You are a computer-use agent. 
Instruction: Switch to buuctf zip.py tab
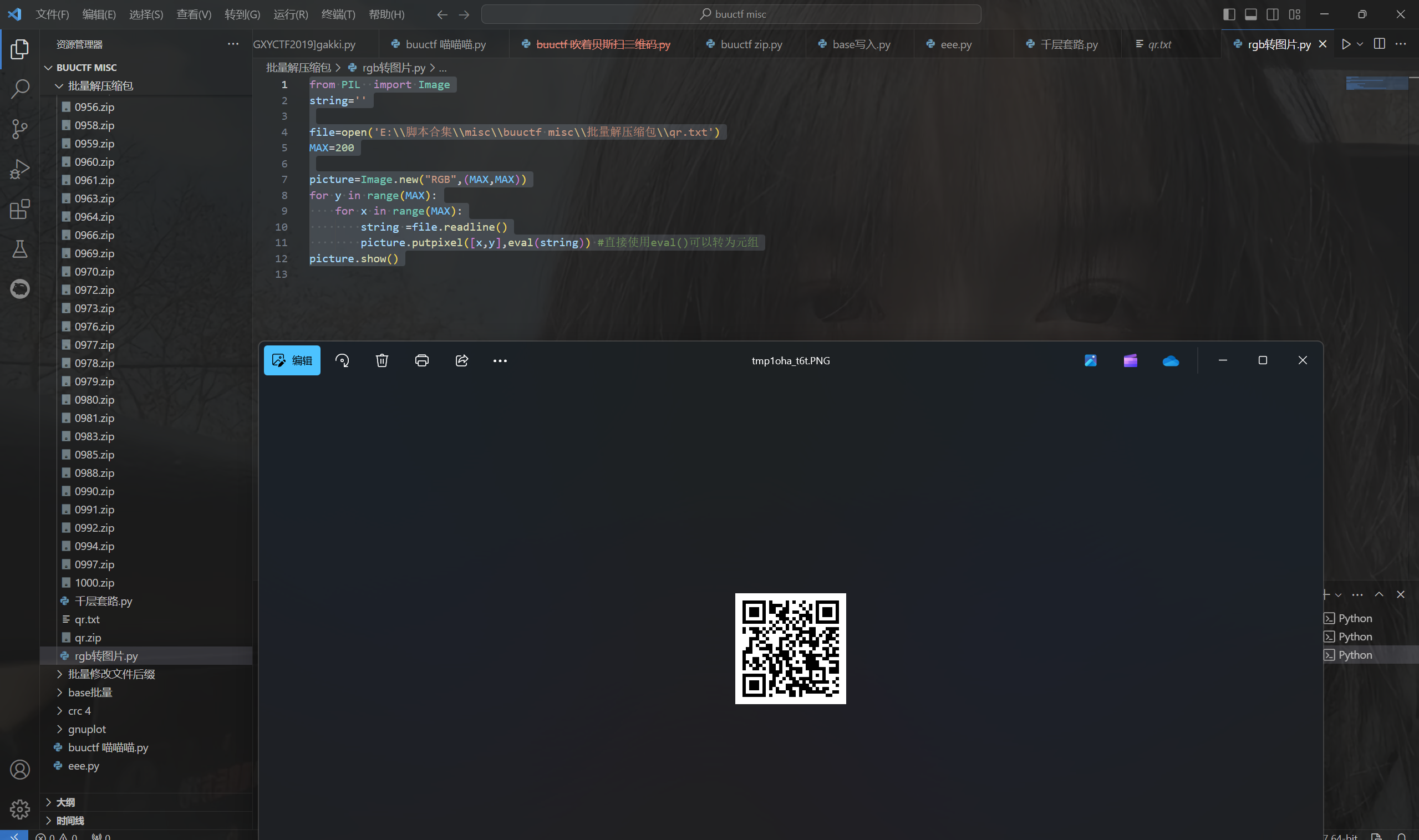pos(749,44)
